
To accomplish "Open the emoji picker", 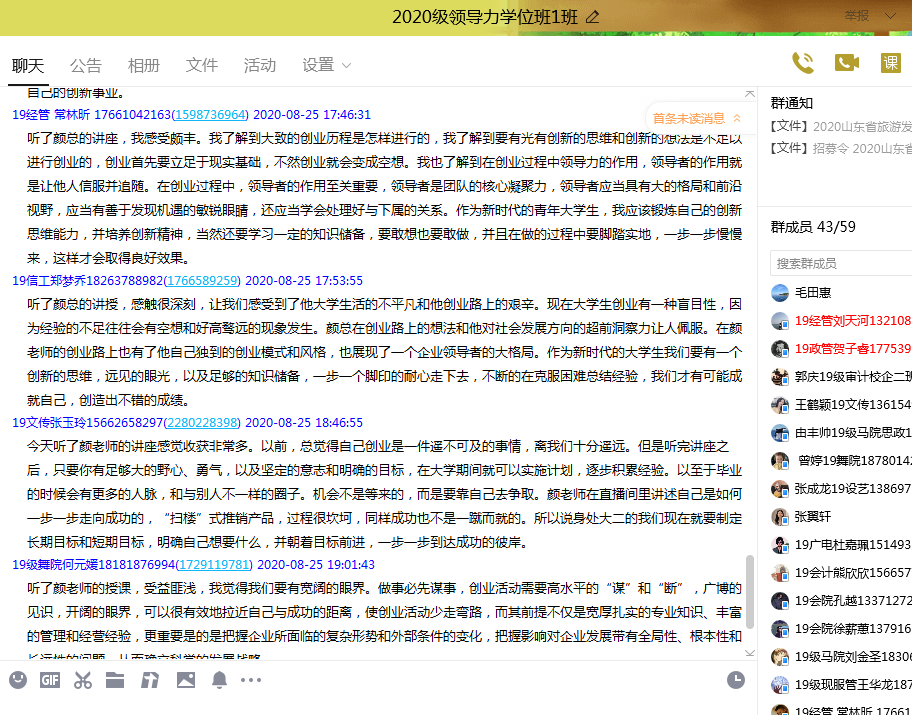I will pos(18,680).
